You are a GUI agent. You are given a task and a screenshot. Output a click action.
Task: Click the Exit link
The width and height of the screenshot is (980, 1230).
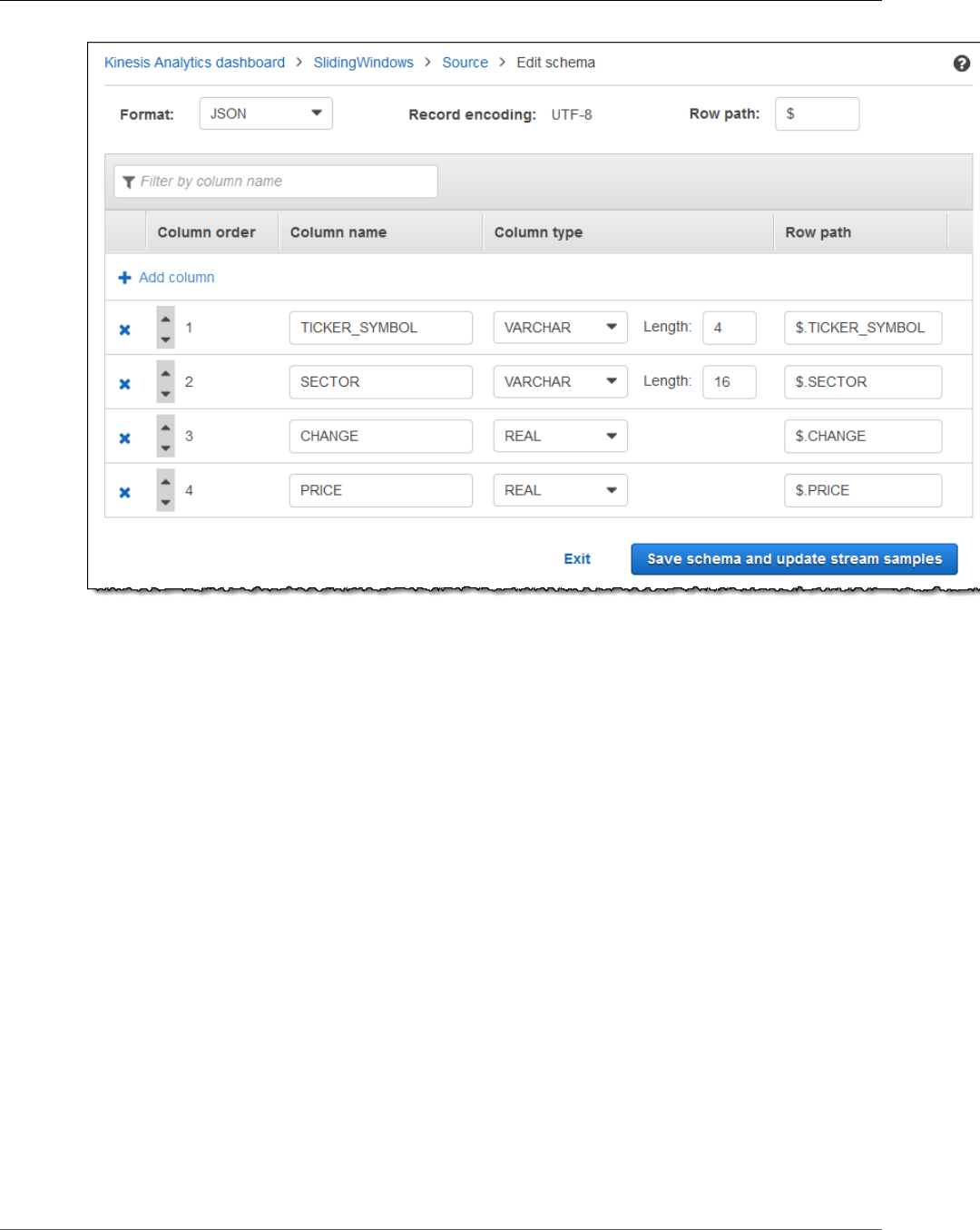point(577,559)
